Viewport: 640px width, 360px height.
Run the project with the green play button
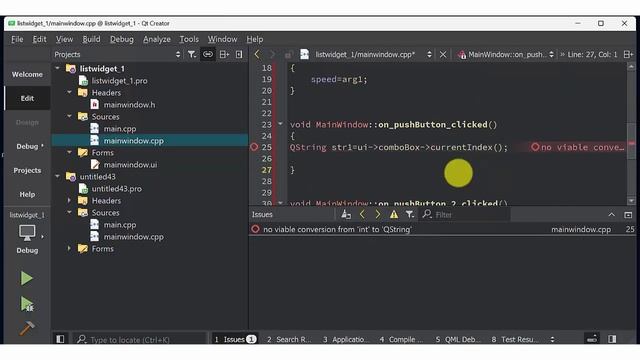coord(27,278)
